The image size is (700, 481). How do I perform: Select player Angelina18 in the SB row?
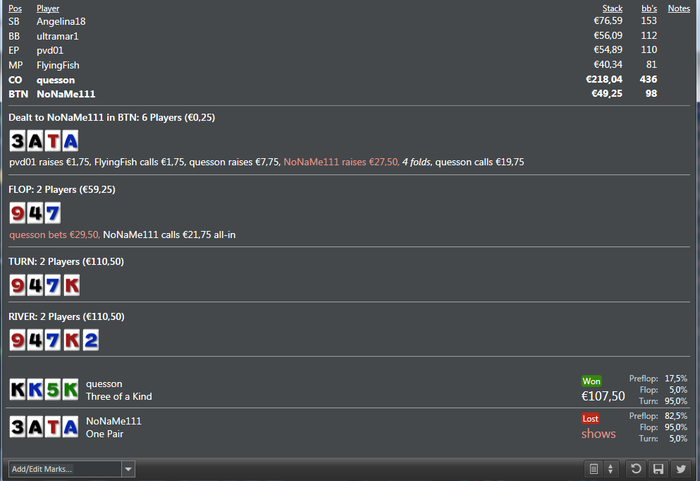coord(61,21)
